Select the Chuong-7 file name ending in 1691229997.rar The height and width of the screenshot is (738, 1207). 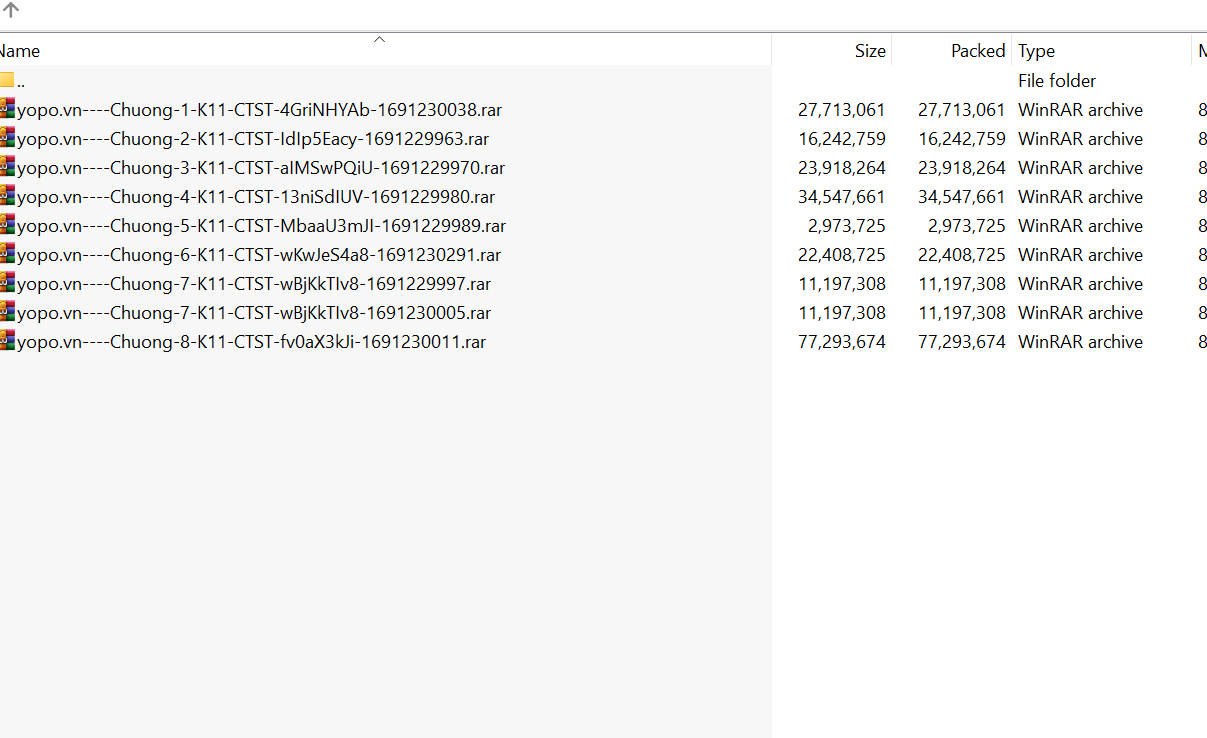coord(254,284)
